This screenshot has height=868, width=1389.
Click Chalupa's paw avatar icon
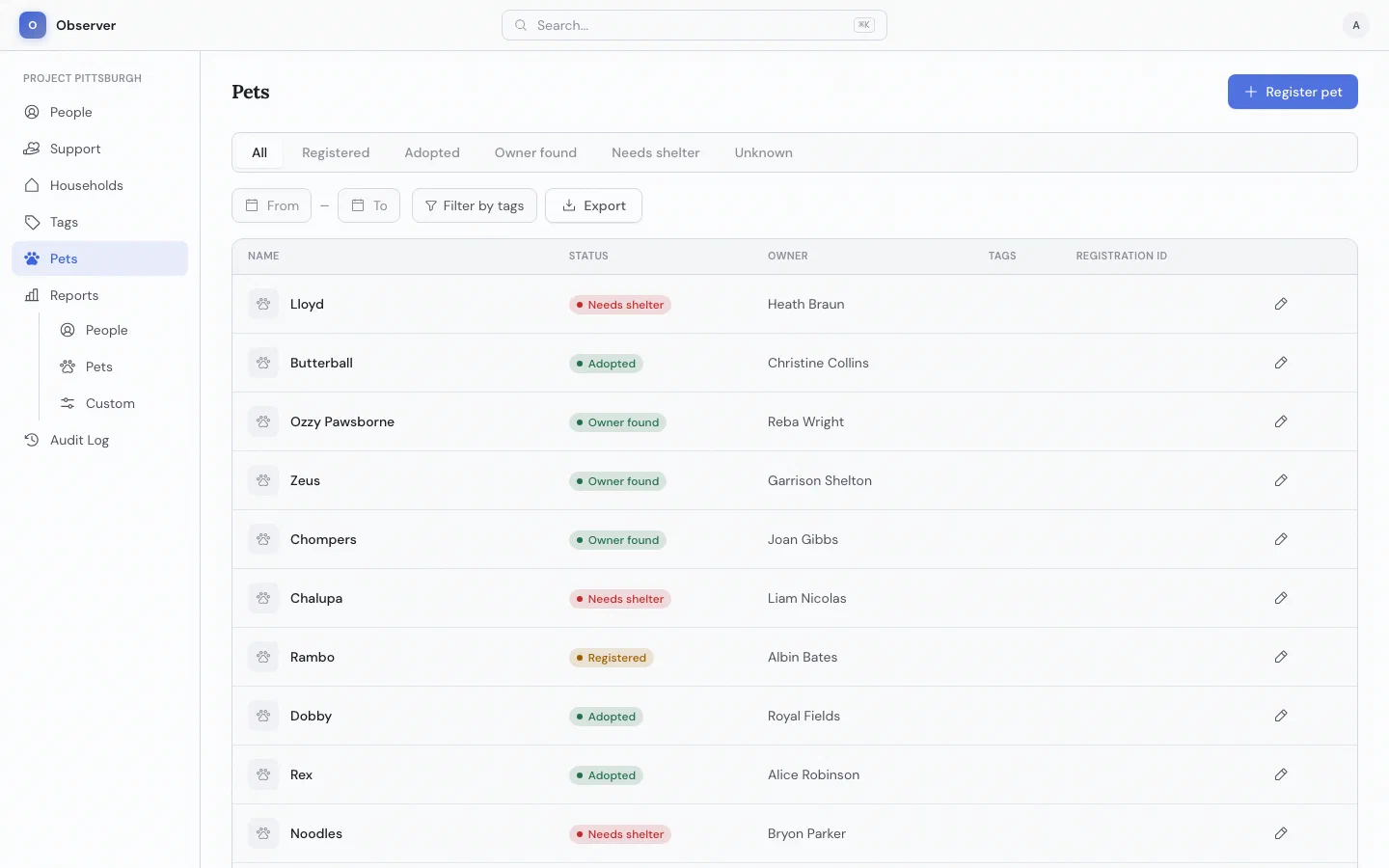tap(263, 598)
